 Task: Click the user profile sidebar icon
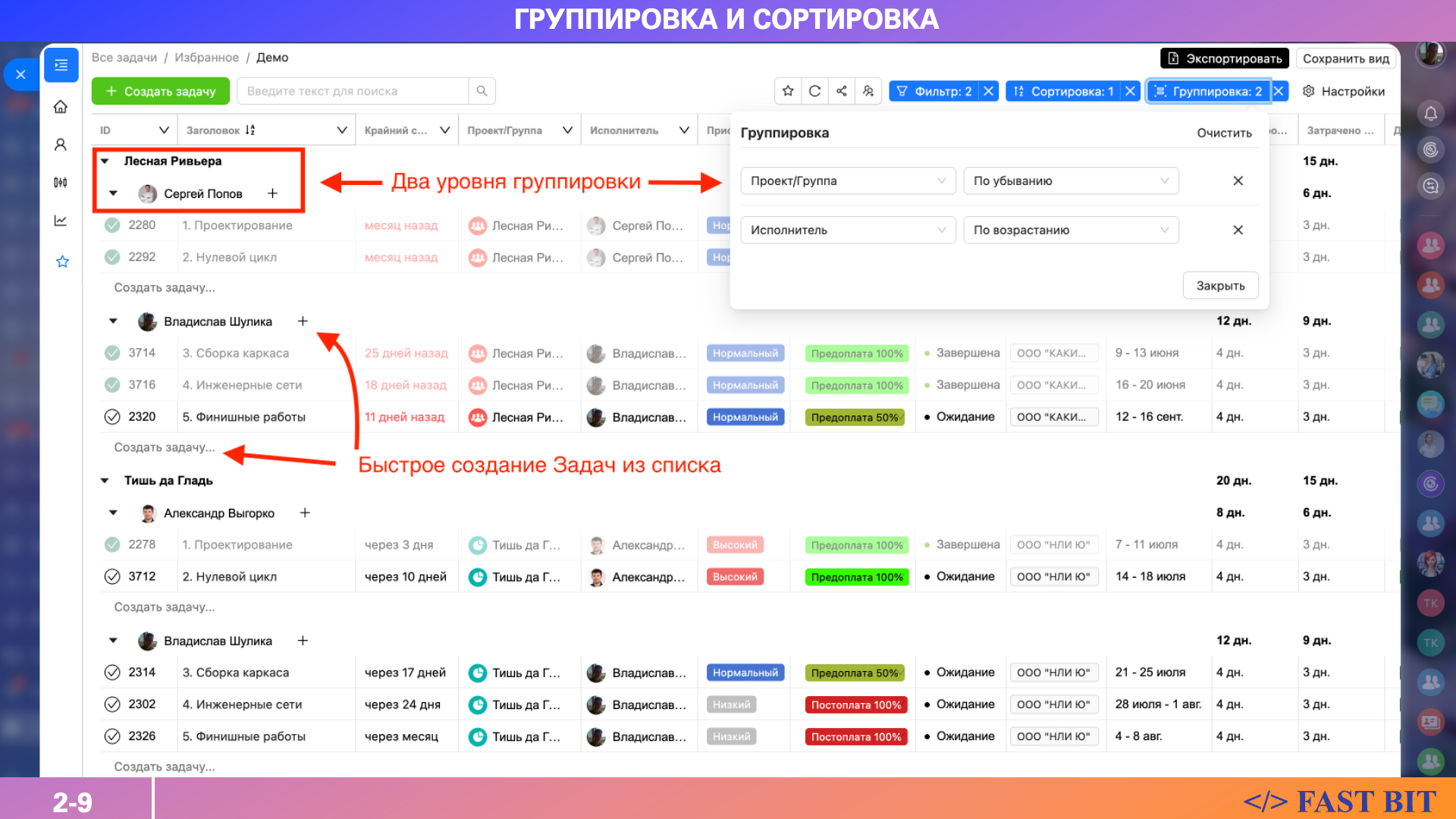pyautogui.click(x=61, y=144)
